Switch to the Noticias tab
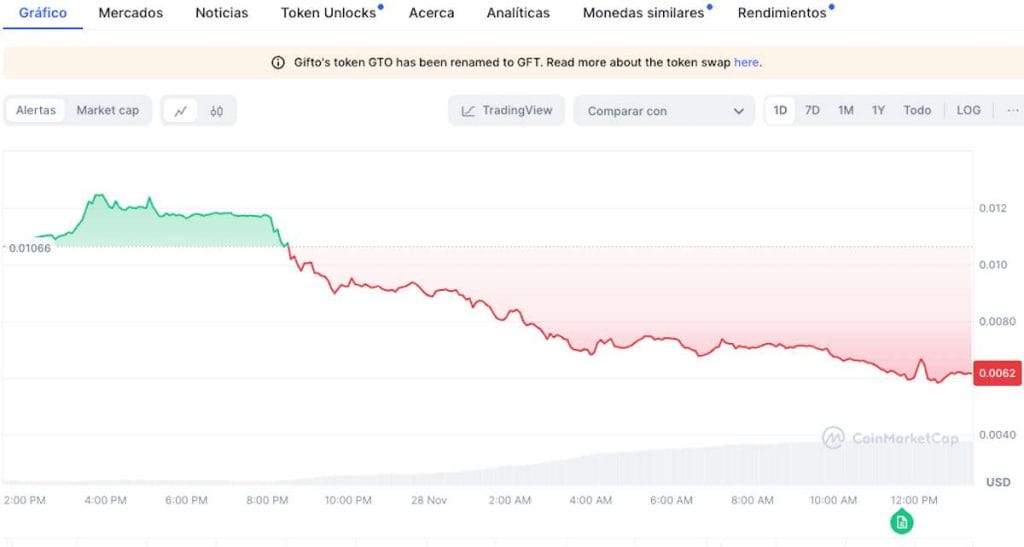The width and height of the screenshot is (1024, 547). (x=221, y=13)
